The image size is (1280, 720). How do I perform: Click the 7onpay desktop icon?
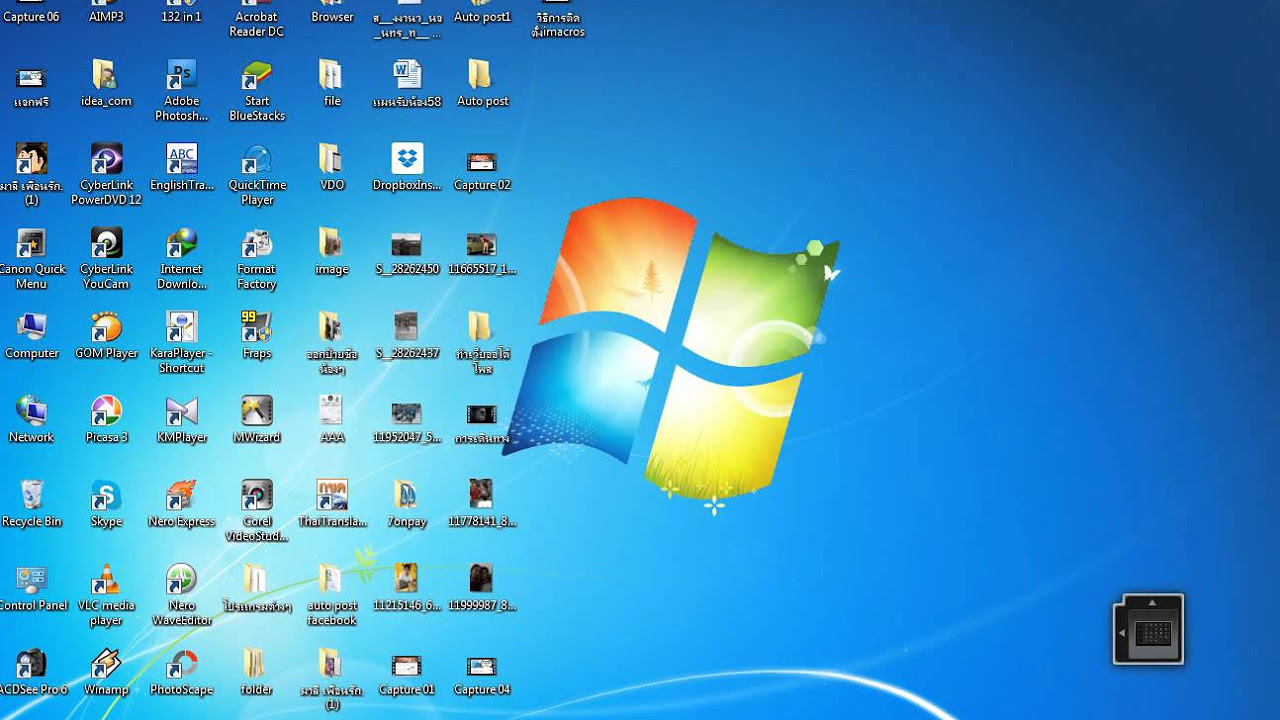point(407,496)
